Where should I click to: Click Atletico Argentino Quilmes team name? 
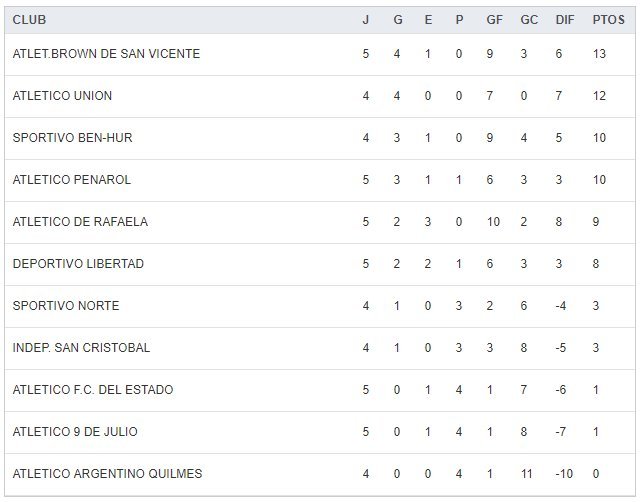[107, 474]
